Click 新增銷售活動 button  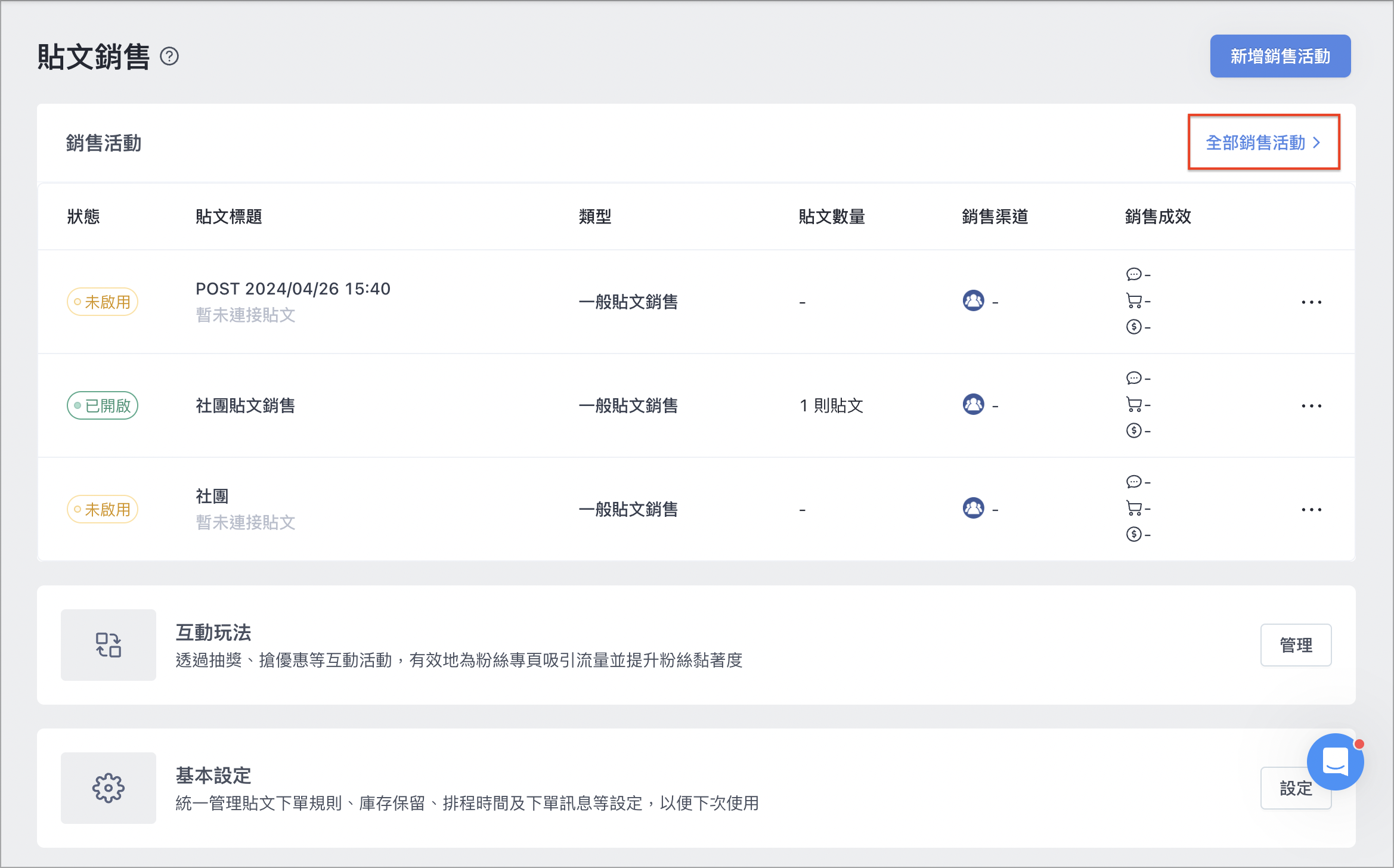(x=1280, y=56)
